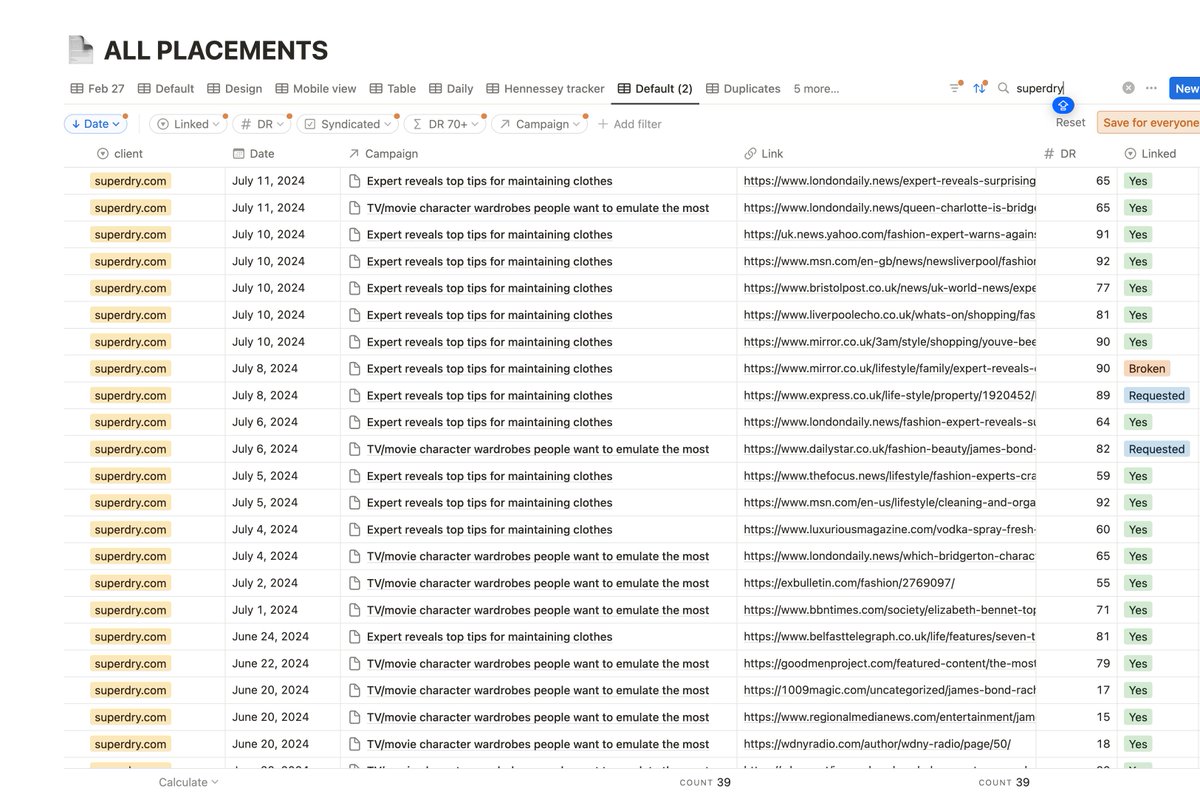Switch to the Default view tab
The height and width of the screenshot is (794, 1200).
166,88
